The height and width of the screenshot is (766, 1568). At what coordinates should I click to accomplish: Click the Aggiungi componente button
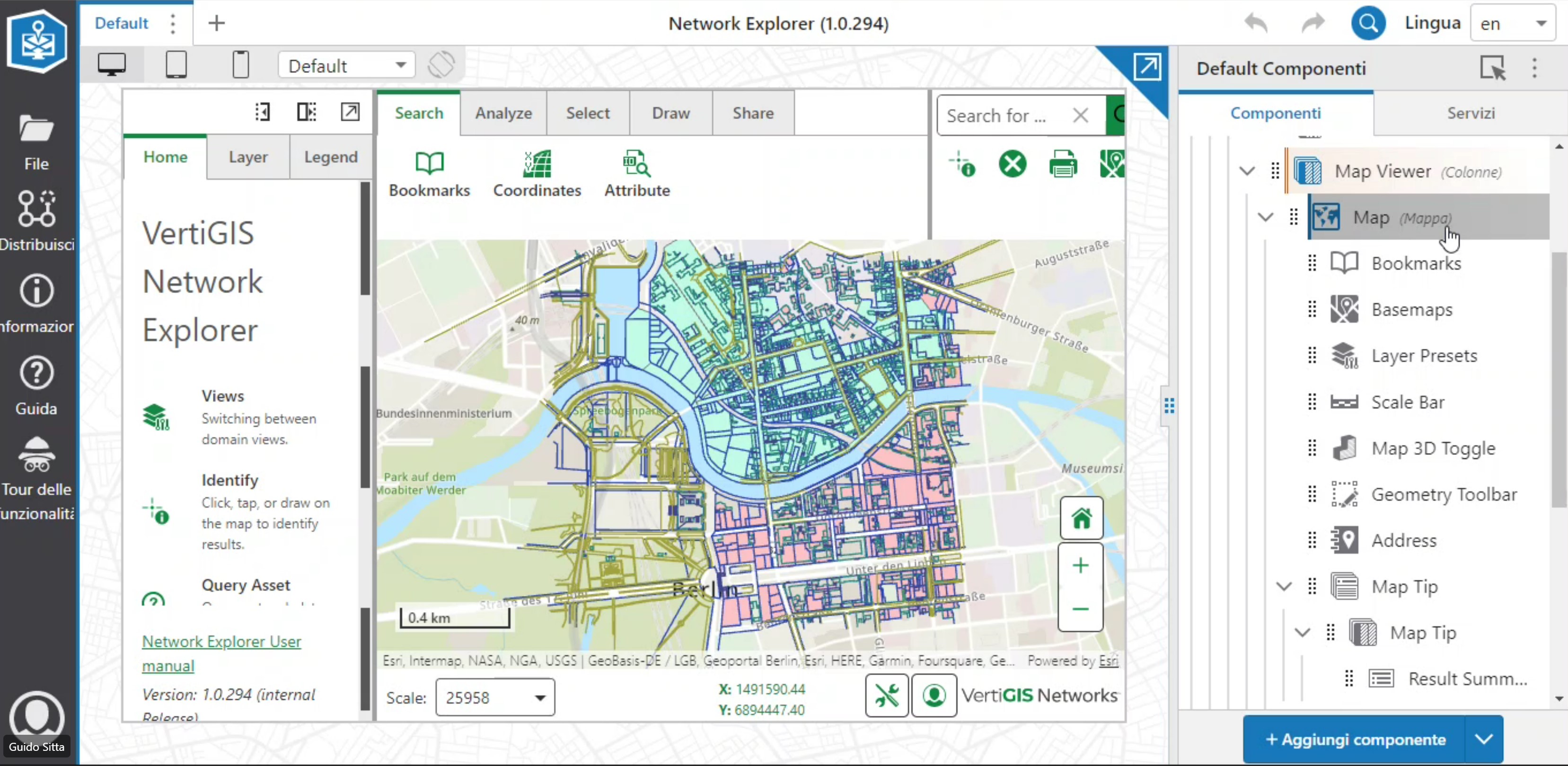tap(1355, 739)
